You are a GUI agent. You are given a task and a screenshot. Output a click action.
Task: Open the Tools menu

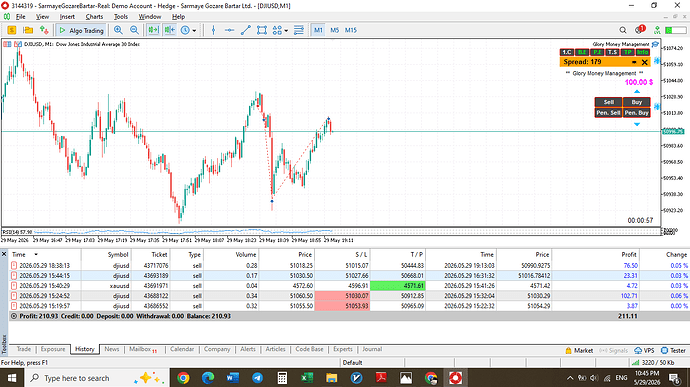121,17
